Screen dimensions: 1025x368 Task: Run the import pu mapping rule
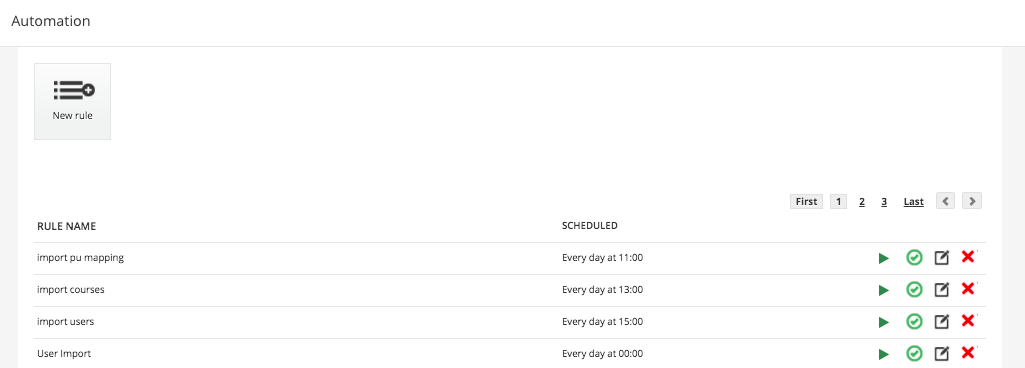pyautogui.click(x=884, y=258)
